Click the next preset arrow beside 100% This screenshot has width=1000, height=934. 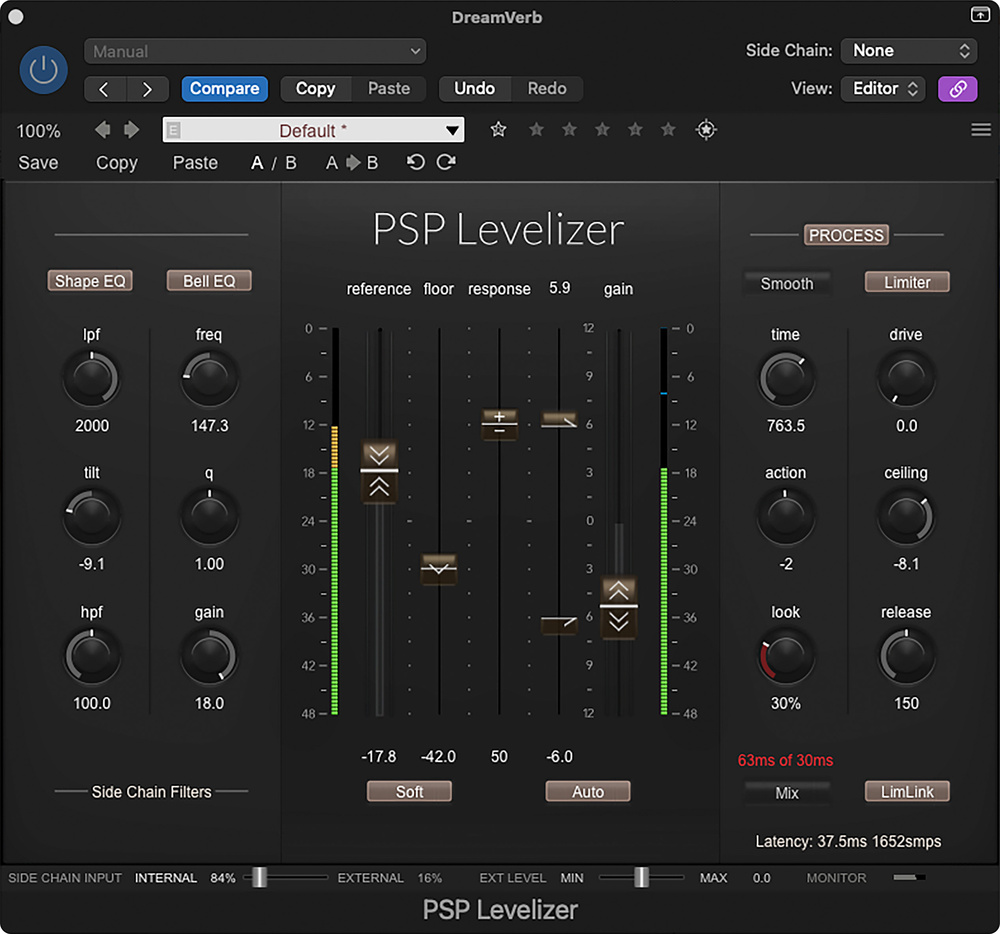[x=131, y=130]
